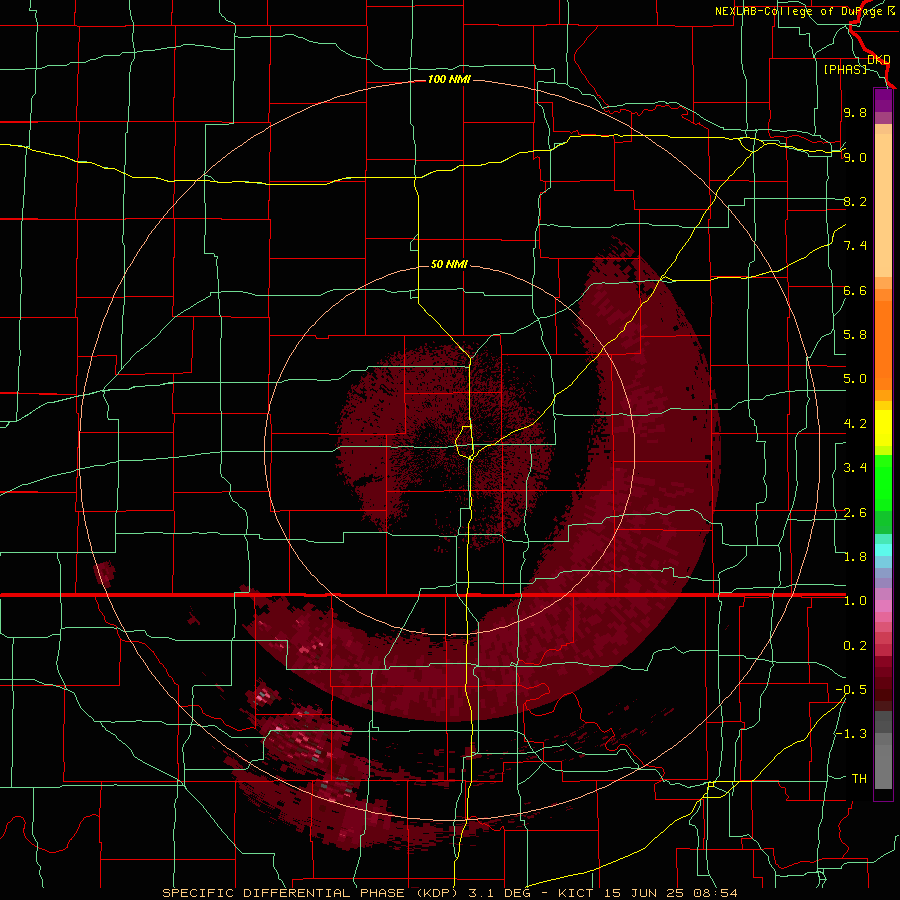Screen dimensions: 900x900
Task: Click the purple segment atop the color bar
Action: pyautogui.click(x=883, y=100)
